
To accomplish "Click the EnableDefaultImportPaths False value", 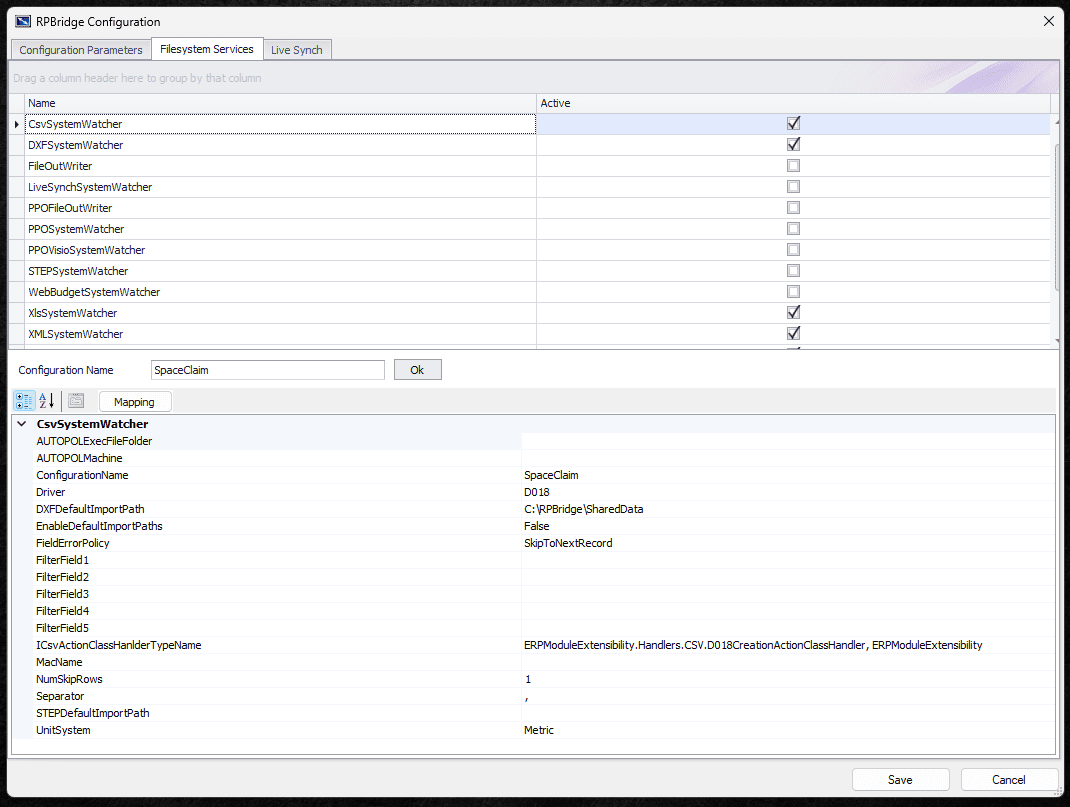I will click(786, 526).
